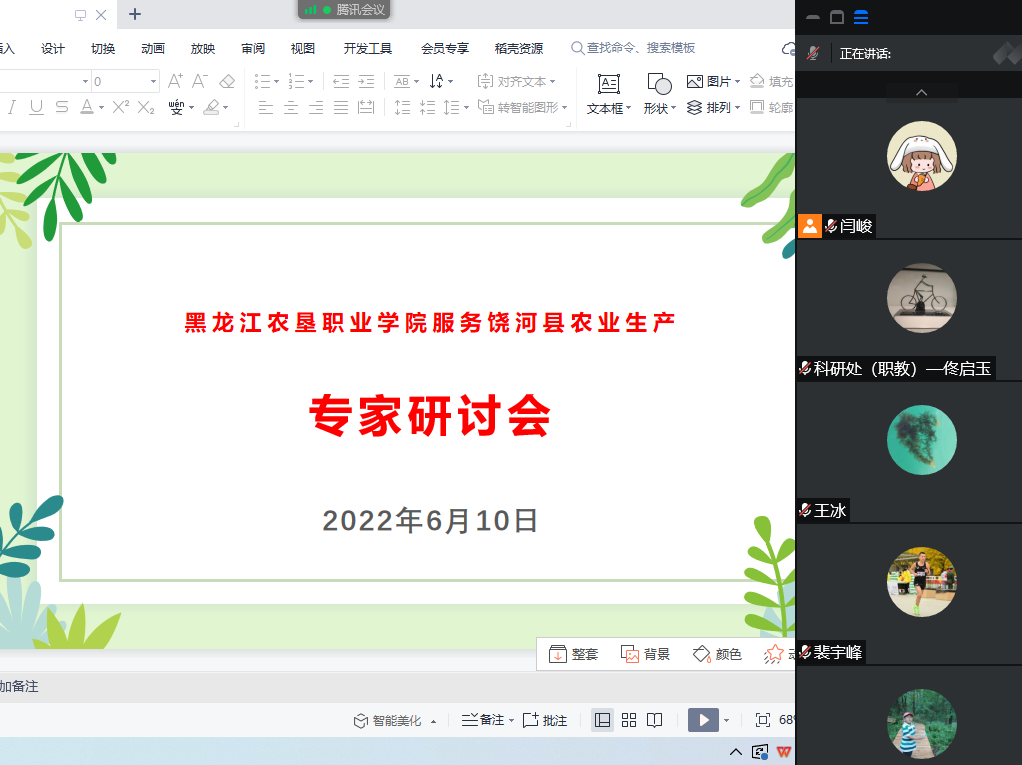Align text right
Image resolution: width=1022 pixels, height=765 pixels.
pyautogui.click(x=316, y=108)
